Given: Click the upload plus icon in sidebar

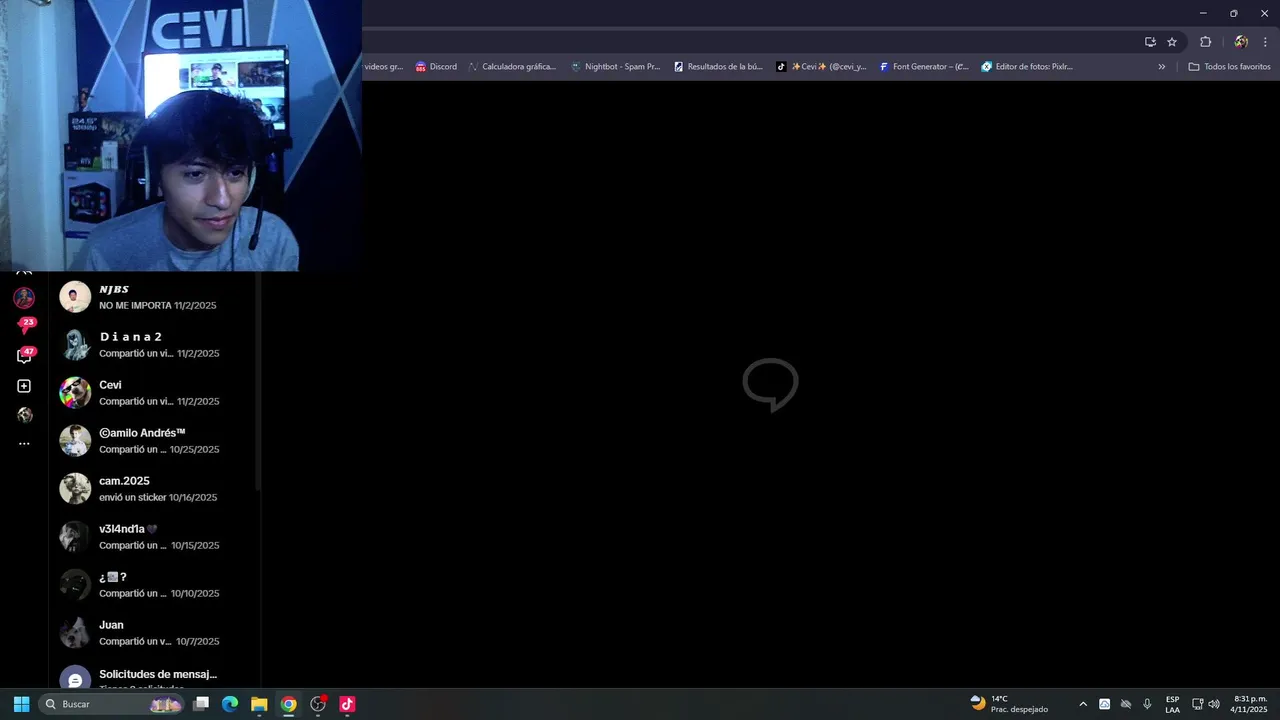Looking at the screenshot, I should [x=24, y=386].
